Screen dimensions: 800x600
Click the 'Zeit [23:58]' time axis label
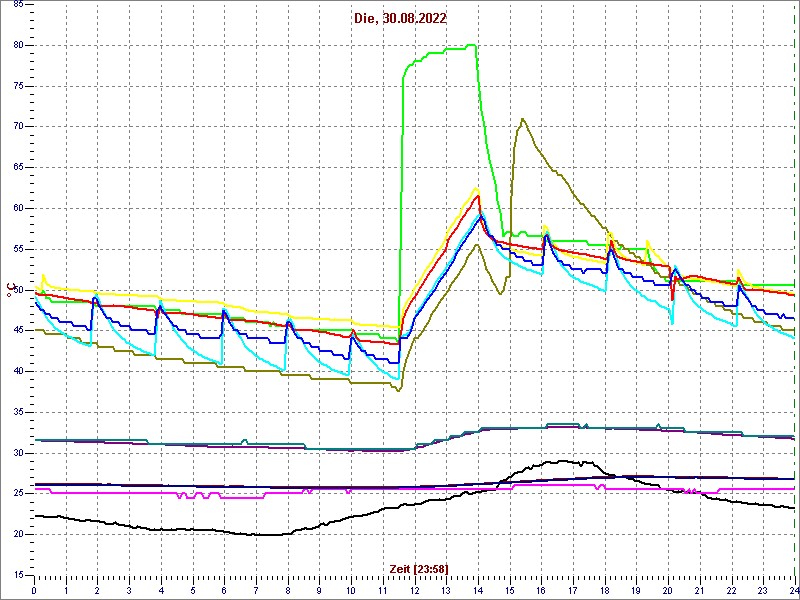click(x=419, y=569)
